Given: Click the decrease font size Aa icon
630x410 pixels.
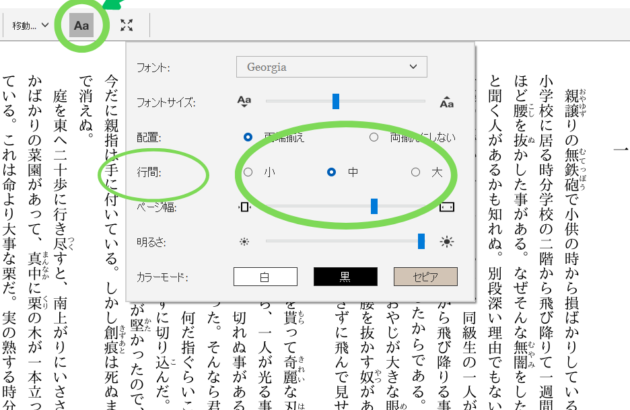Looking at the screenshot, I should (x=244, y=101).
